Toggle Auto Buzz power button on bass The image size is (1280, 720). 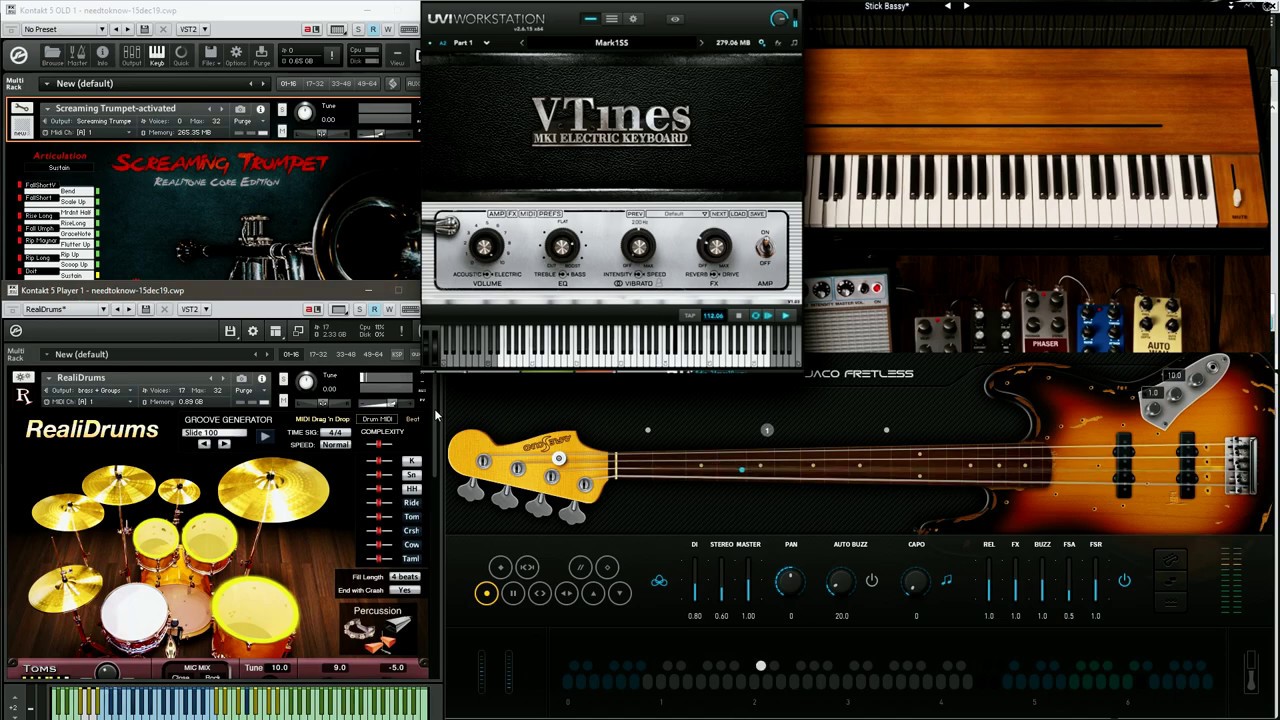pyautogui.click(x=872, y=581)
